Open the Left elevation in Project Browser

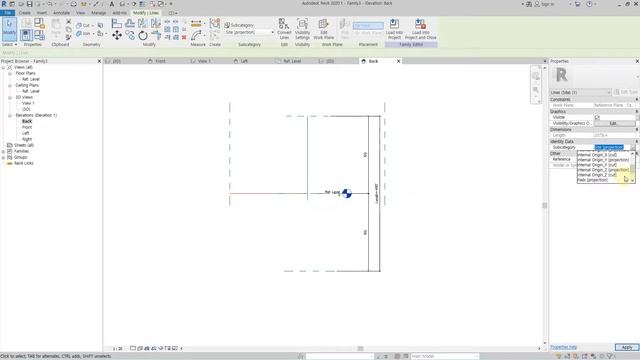pos(26,133)
